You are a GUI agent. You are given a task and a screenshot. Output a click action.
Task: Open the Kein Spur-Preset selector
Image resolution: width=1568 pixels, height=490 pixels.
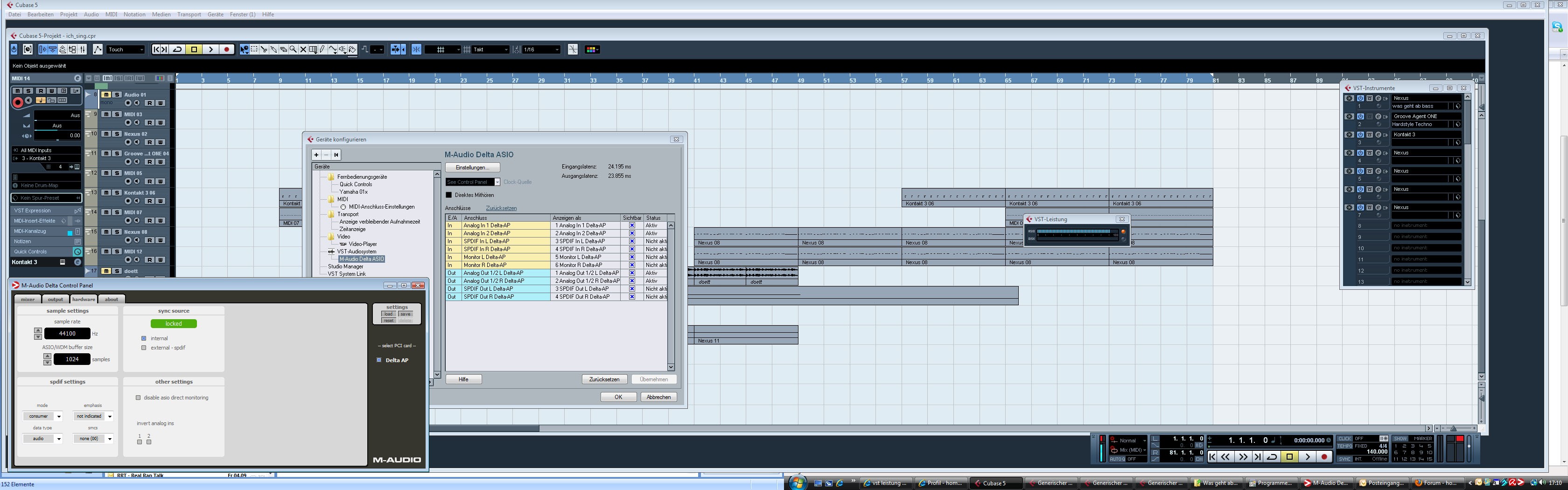(x=46, y=198)
